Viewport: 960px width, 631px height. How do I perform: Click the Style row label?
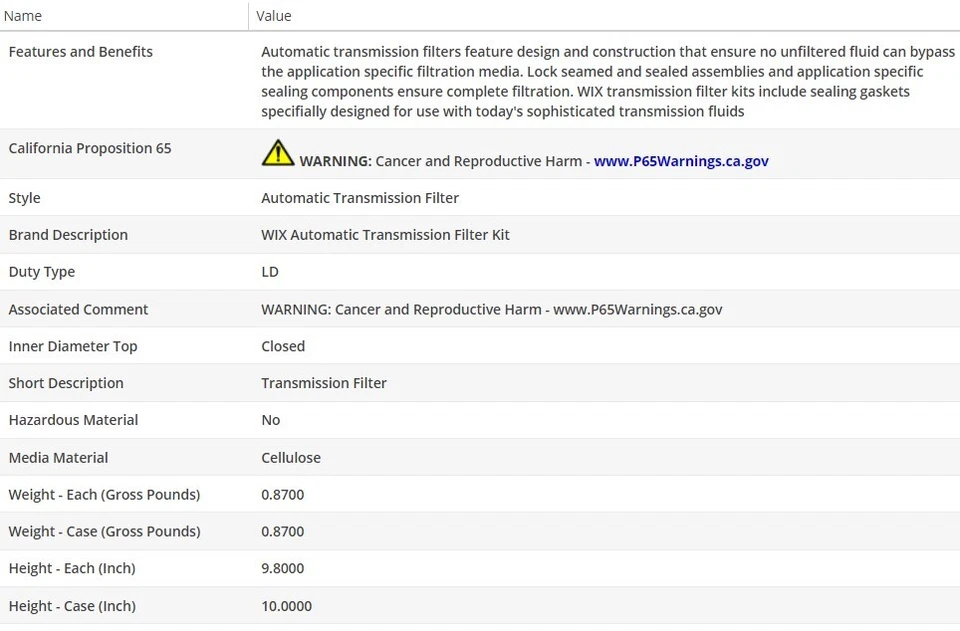click(25, 198)
